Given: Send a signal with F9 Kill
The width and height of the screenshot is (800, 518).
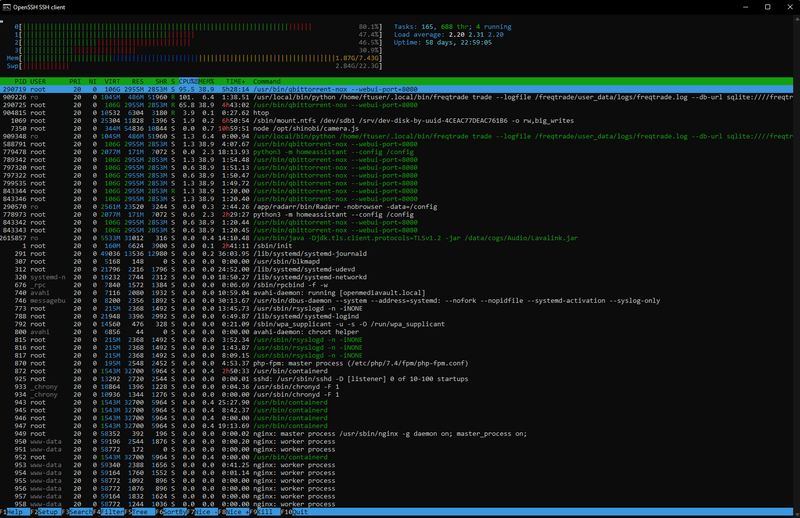Looking at the screenshot, I should [x=265, y=512].
